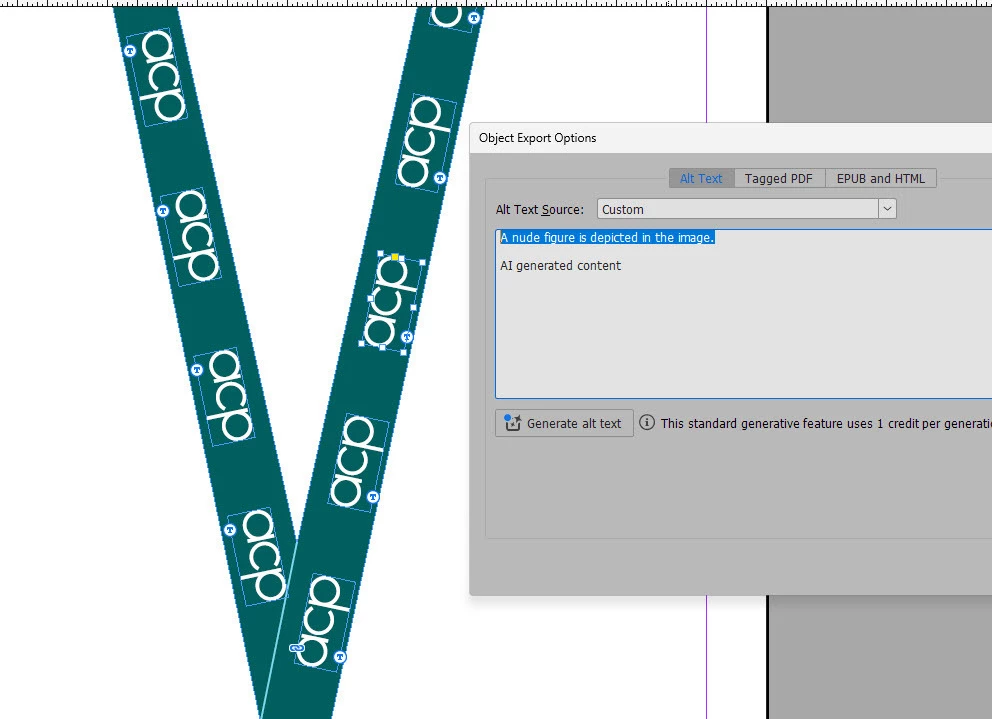Click the Object Export Options title bar

731,138
